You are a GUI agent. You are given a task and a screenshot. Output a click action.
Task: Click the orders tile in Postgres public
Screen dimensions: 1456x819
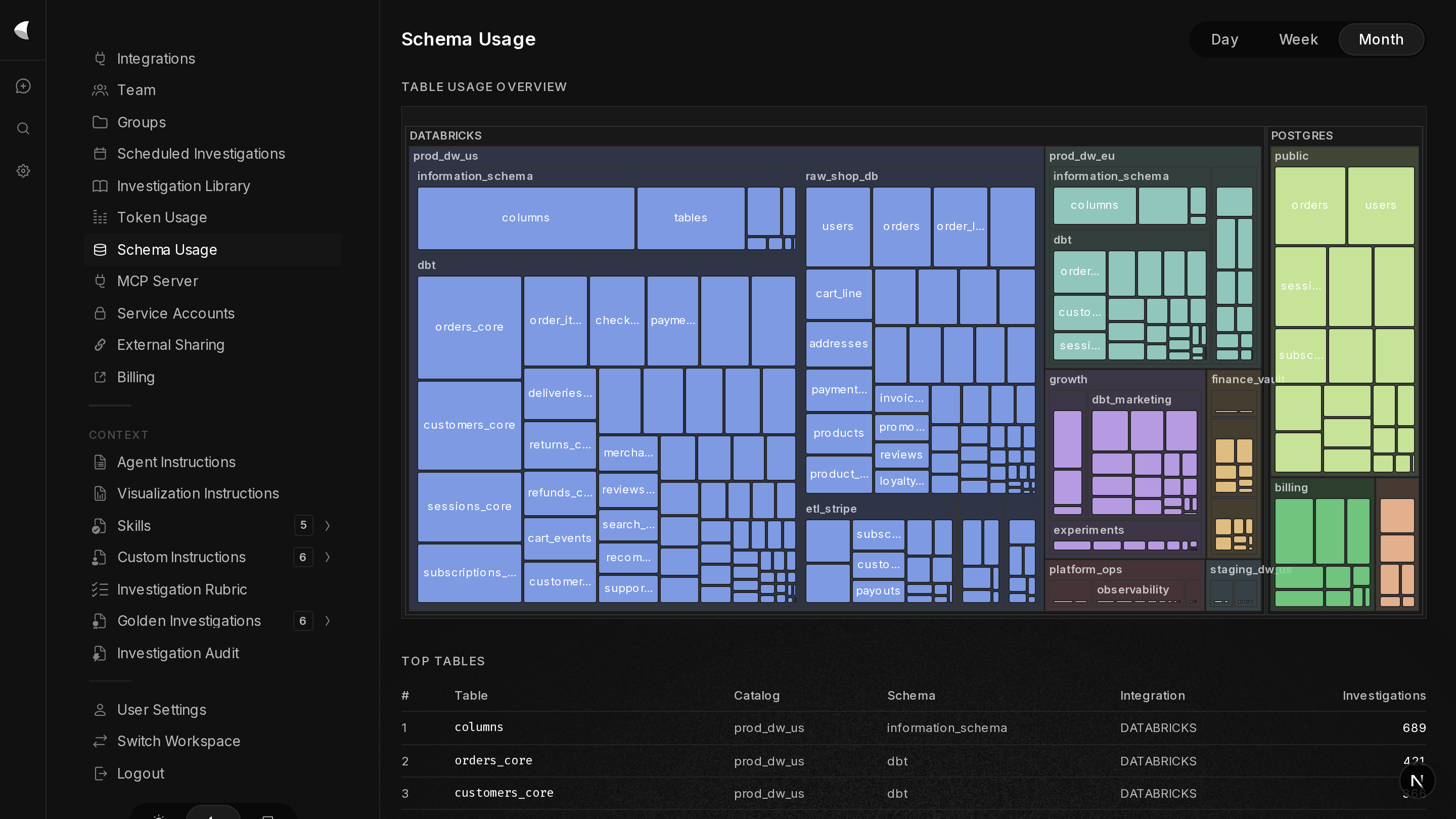pyautogui.click(x=1309, y=205)
